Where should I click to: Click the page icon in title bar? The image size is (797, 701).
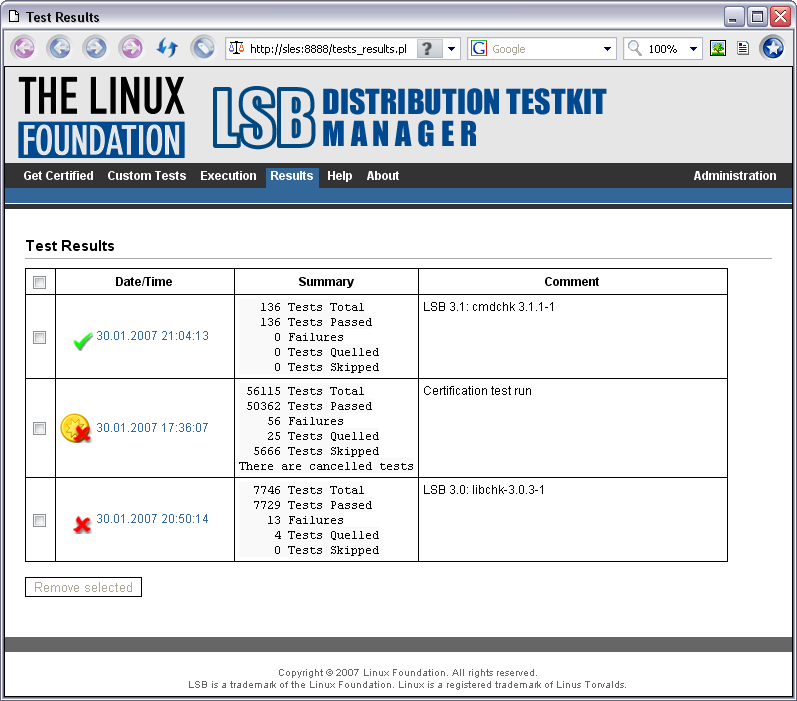(x=14, y=16)
